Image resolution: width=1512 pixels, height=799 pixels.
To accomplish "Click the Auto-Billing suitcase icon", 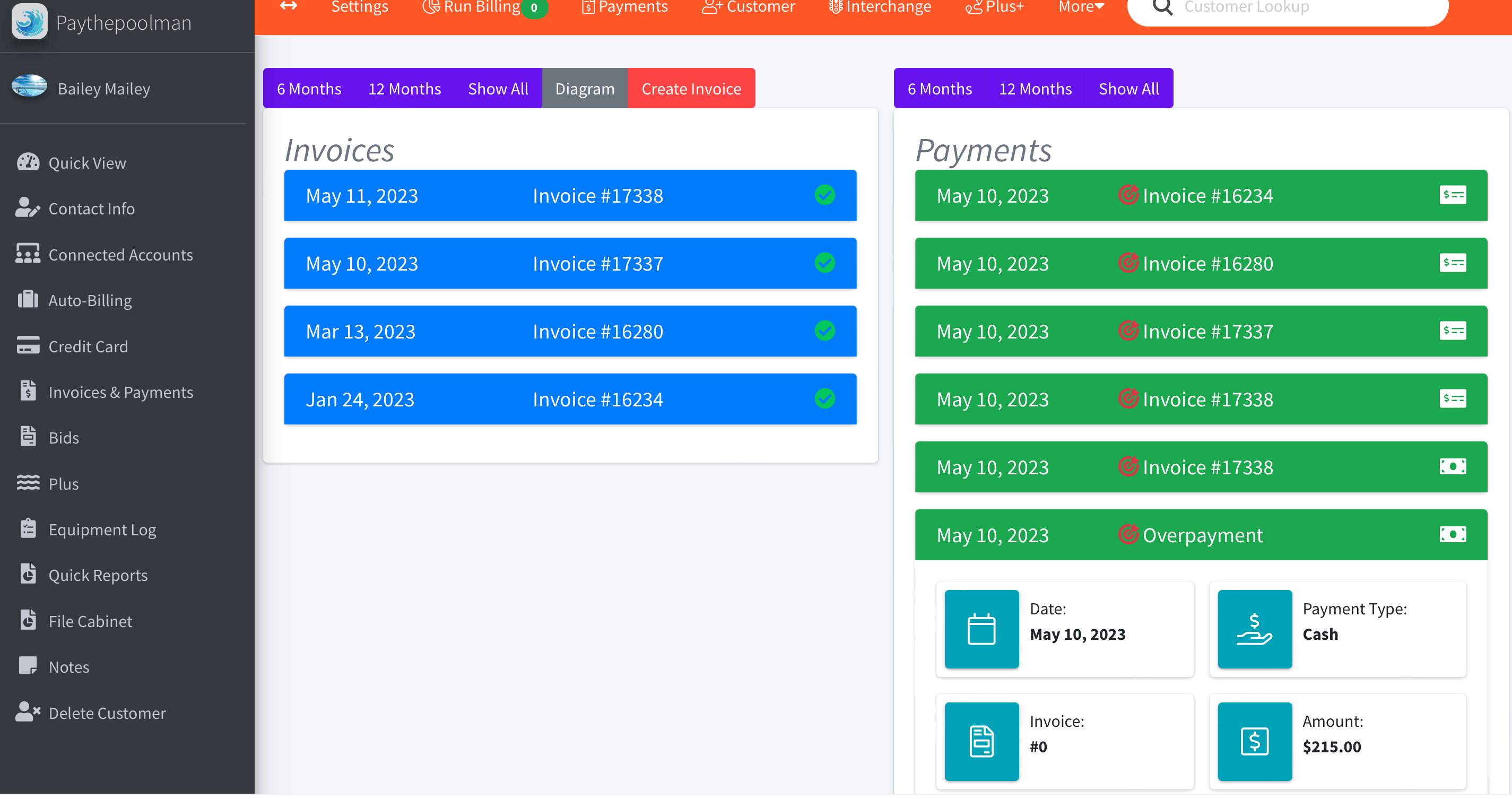I will pos(28,300).
